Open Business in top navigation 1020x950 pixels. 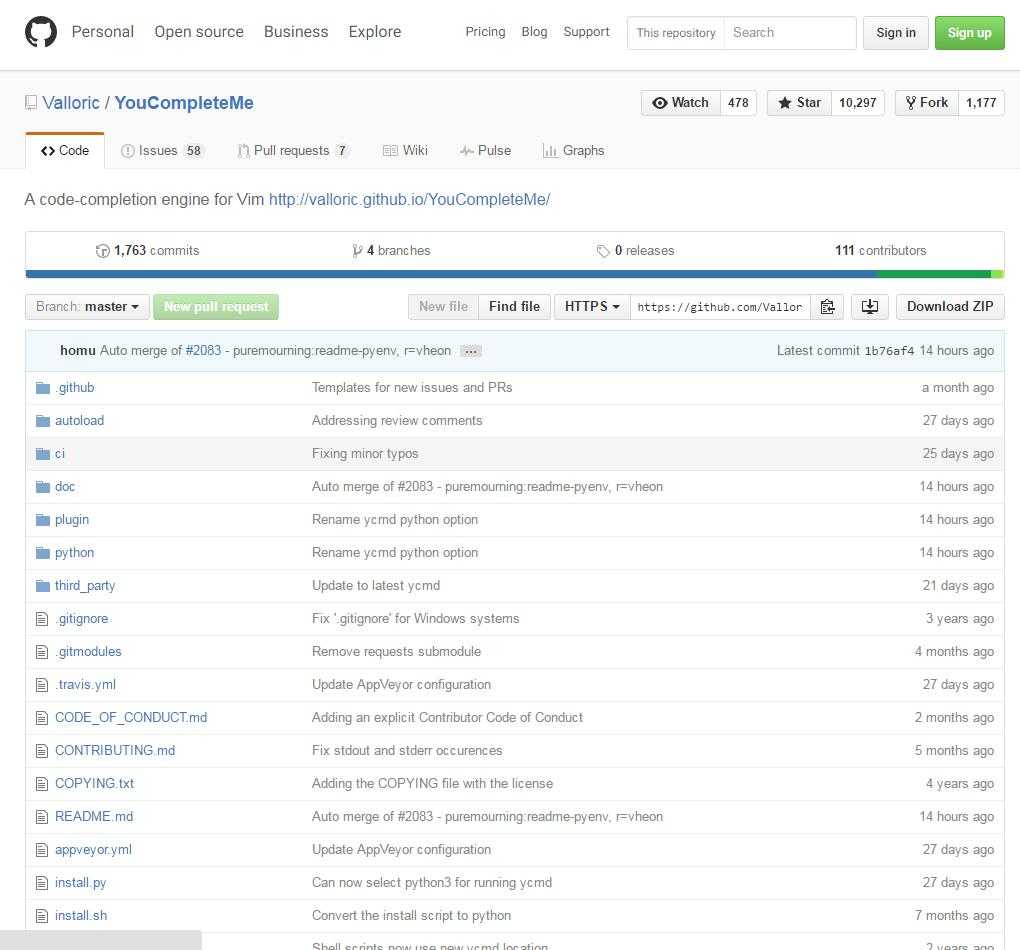[296, 32]
